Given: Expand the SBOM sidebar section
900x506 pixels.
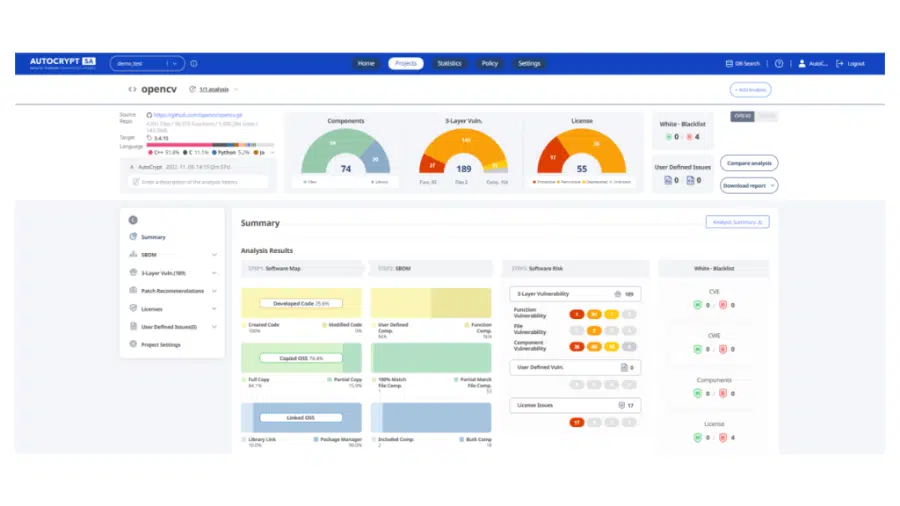Looking at the screenshot, I should [x=214, y=255].
